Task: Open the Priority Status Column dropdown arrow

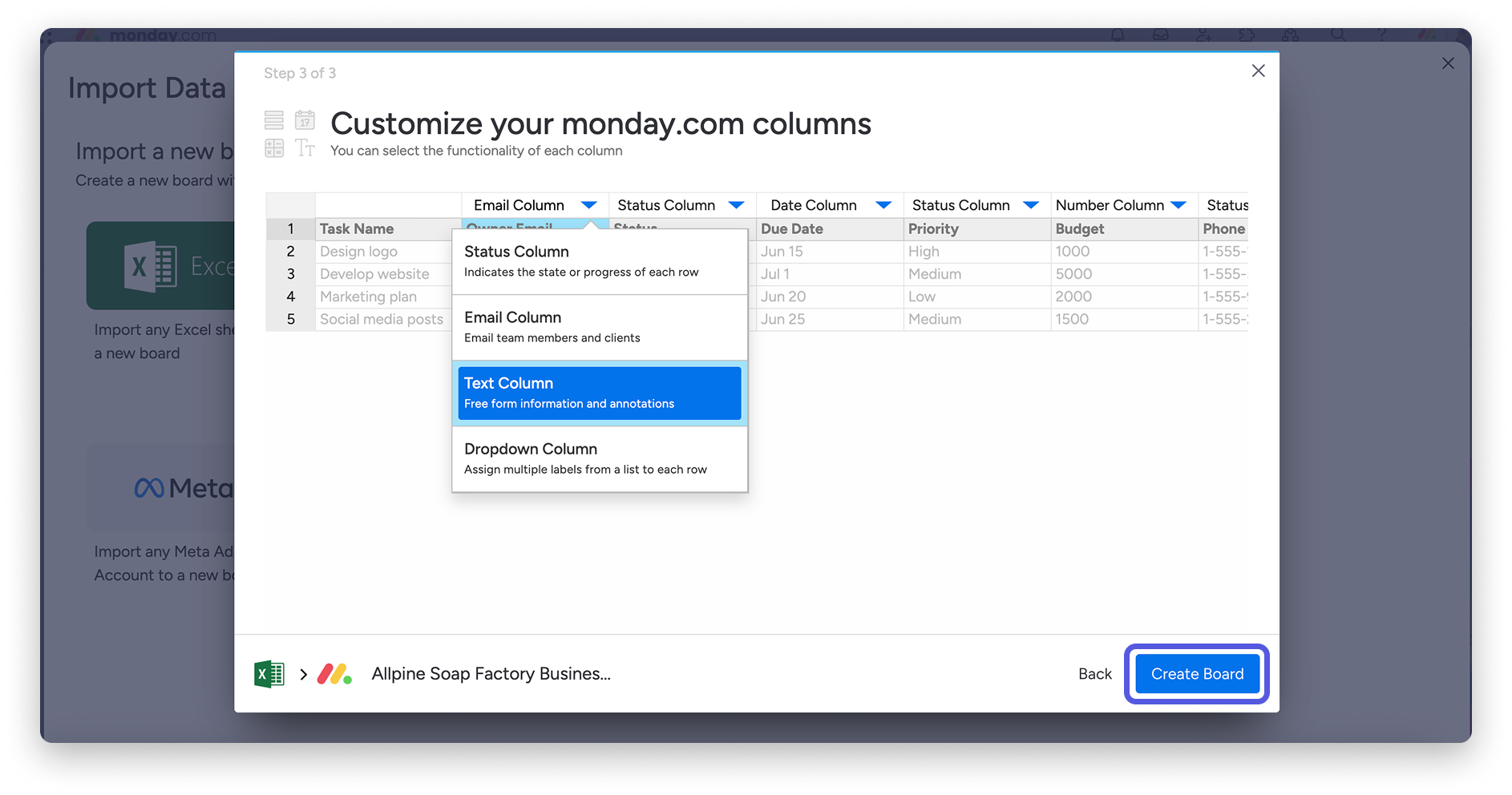Action: [1031, 205]
